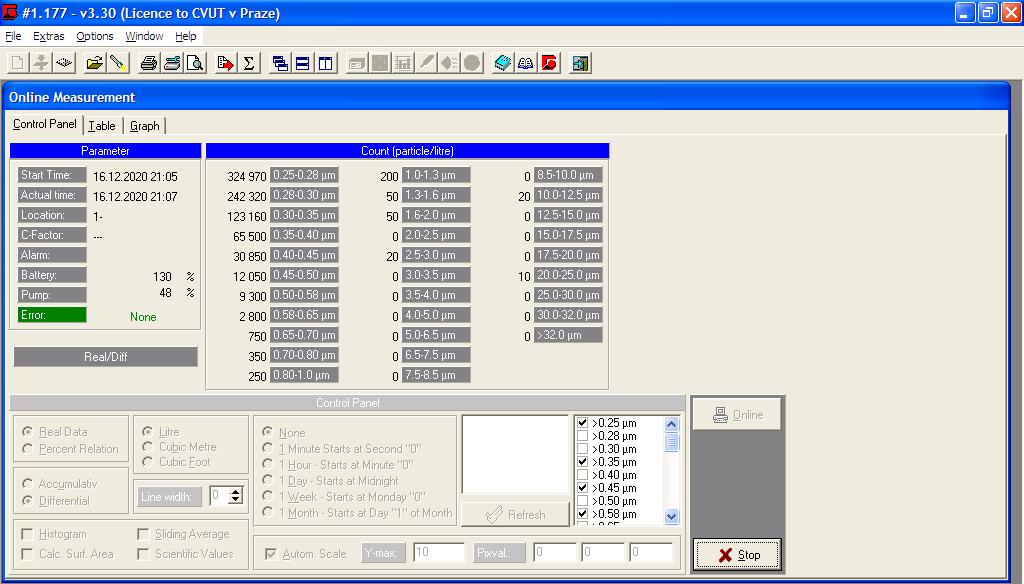Image resolution: width=1024 pixels, height=584 pixels.
Task: Open the Options menu
Action: coord(95,36)
